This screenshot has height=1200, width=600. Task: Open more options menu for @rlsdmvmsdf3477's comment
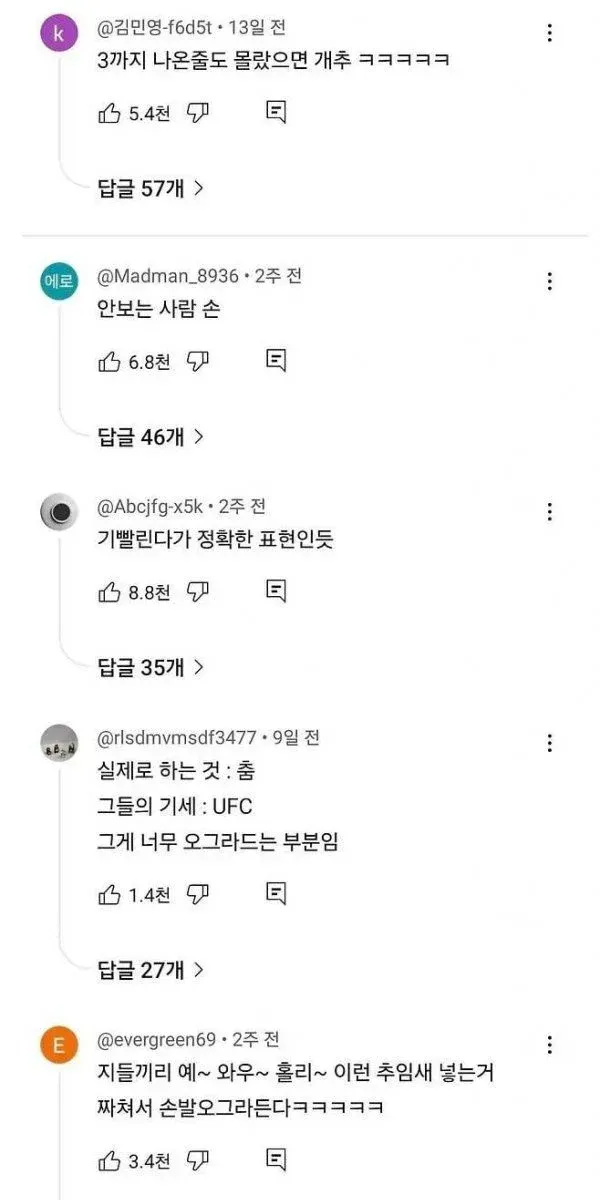(x=549, y=743)
